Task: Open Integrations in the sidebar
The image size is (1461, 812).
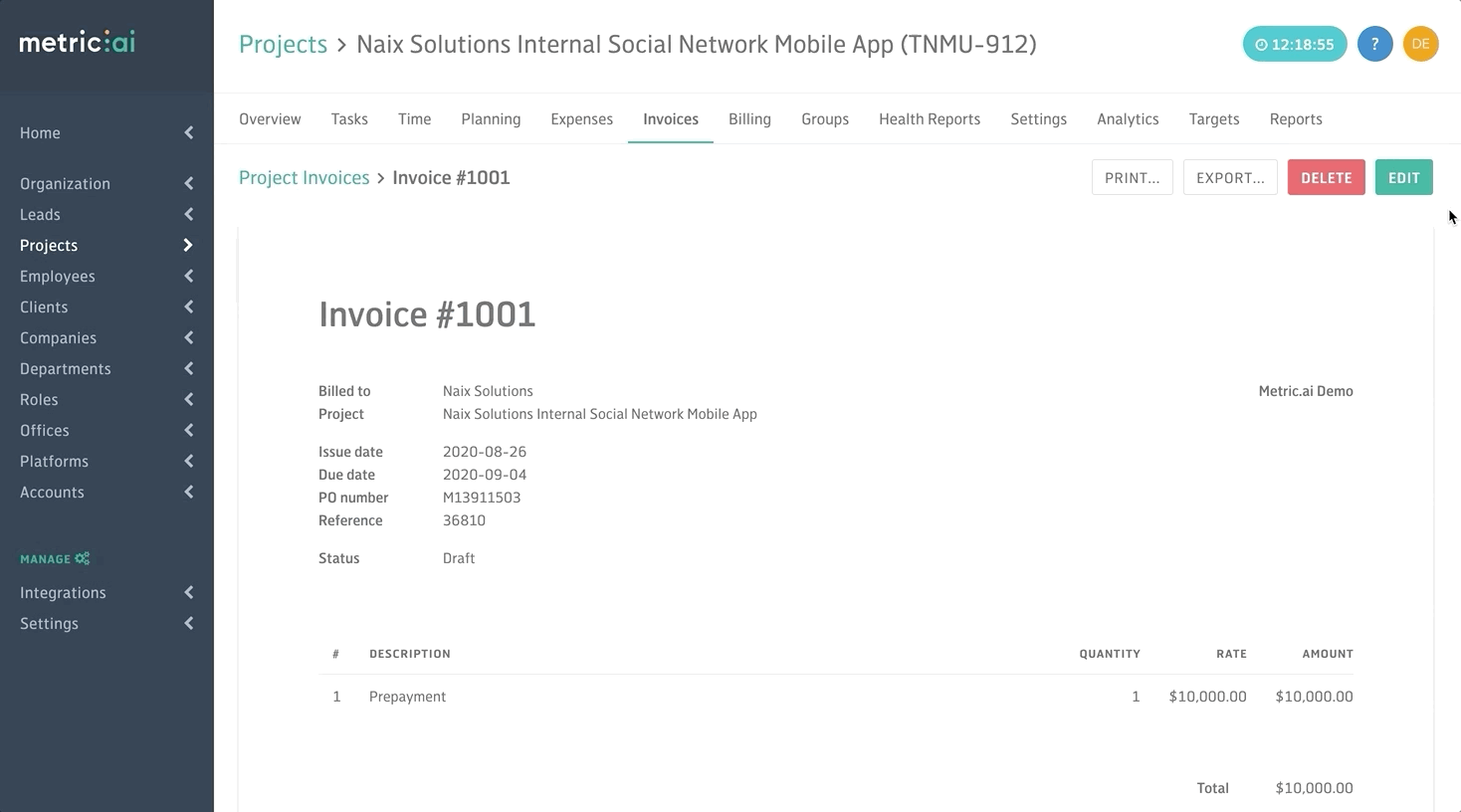Action: (x=63, y=592)
